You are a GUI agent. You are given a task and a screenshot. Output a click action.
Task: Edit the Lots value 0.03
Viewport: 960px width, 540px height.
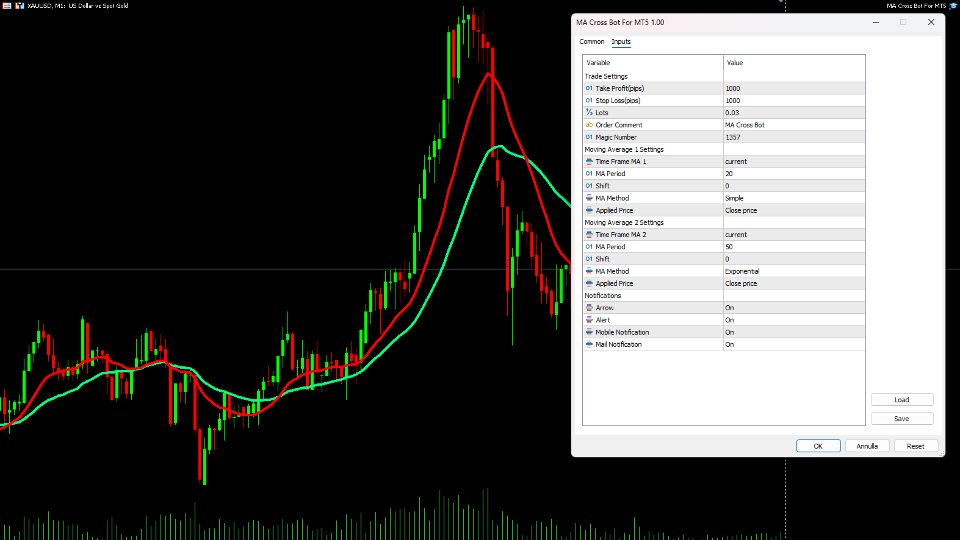[x=794, y=113]
